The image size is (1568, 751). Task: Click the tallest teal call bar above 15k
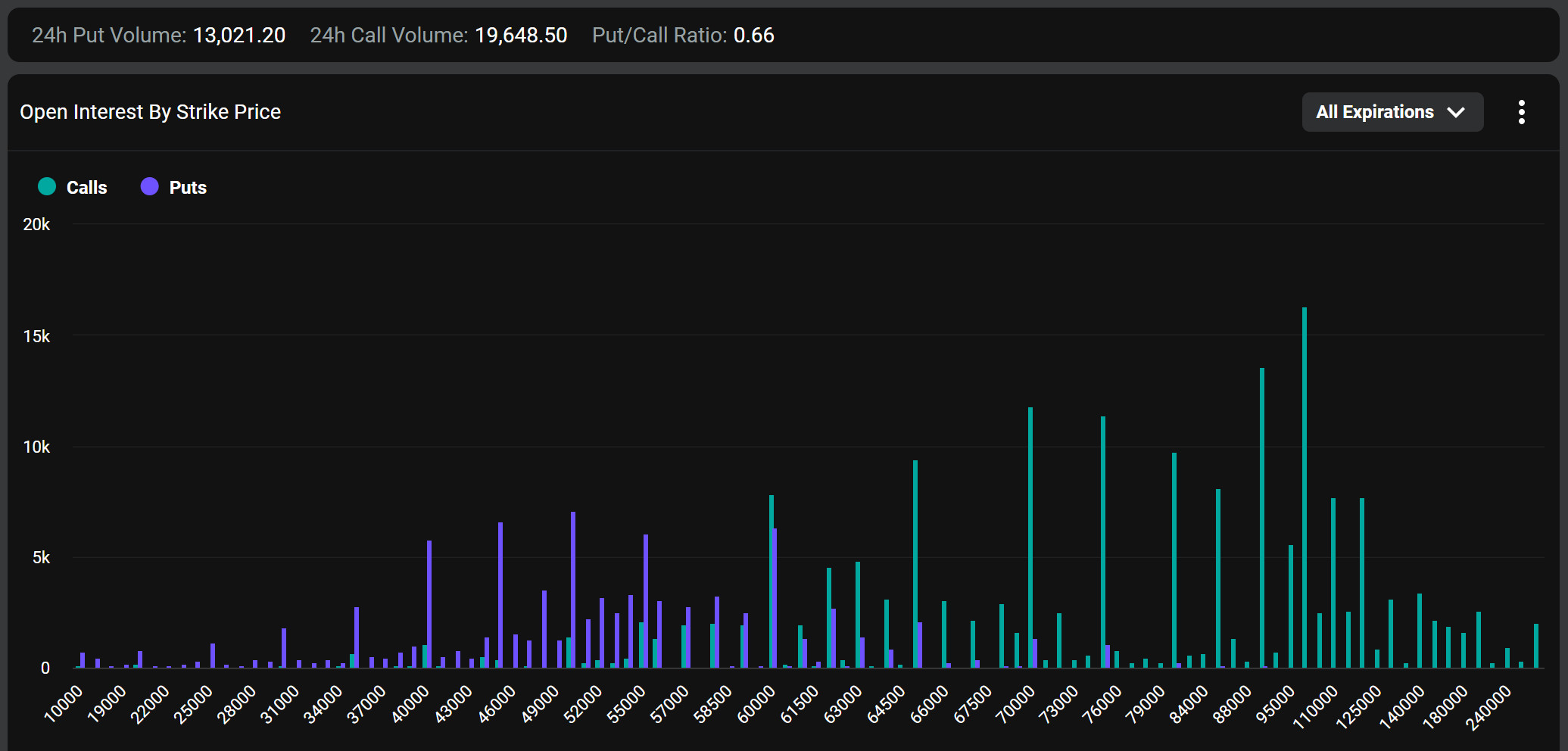point(1305,488)
